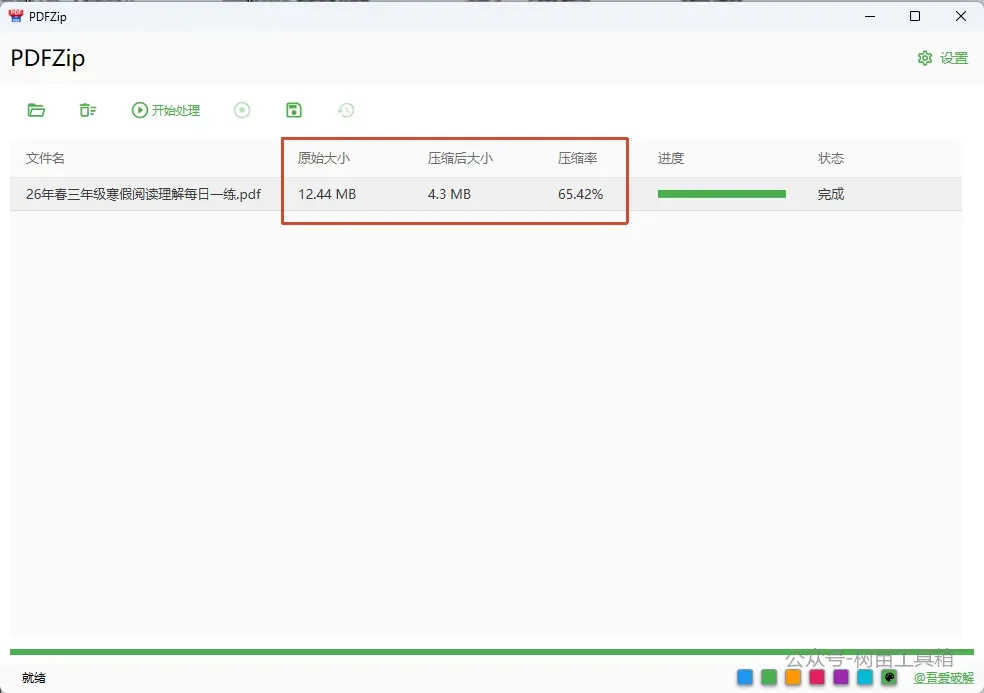Click the 状态 column header
The width and height of the screenshot is (984, 693).
click(x=831, y=158)
